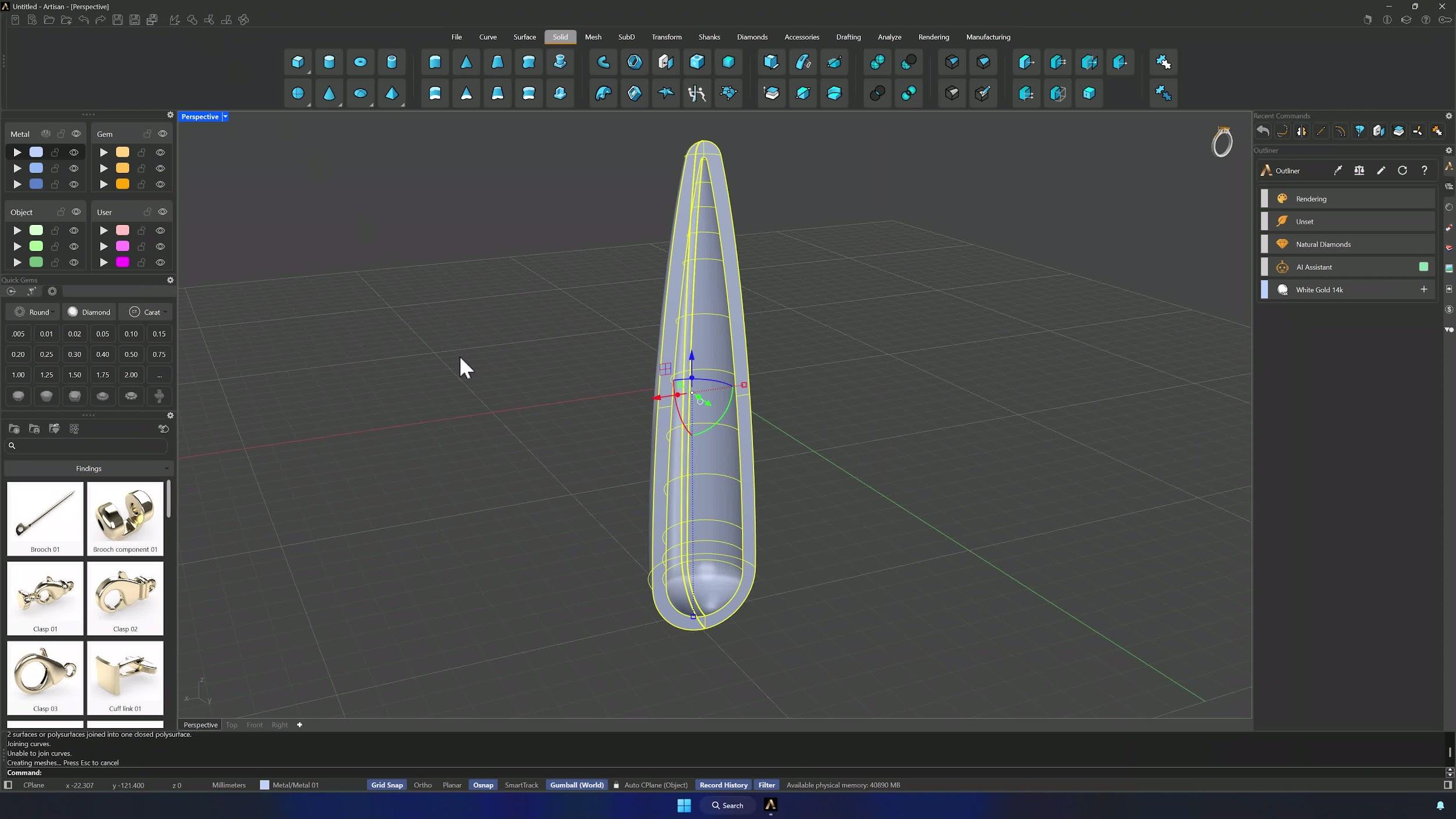Viewport: 1456px width, 819px height.
Task: Click the Filter button in status bar
Action: 766,785
